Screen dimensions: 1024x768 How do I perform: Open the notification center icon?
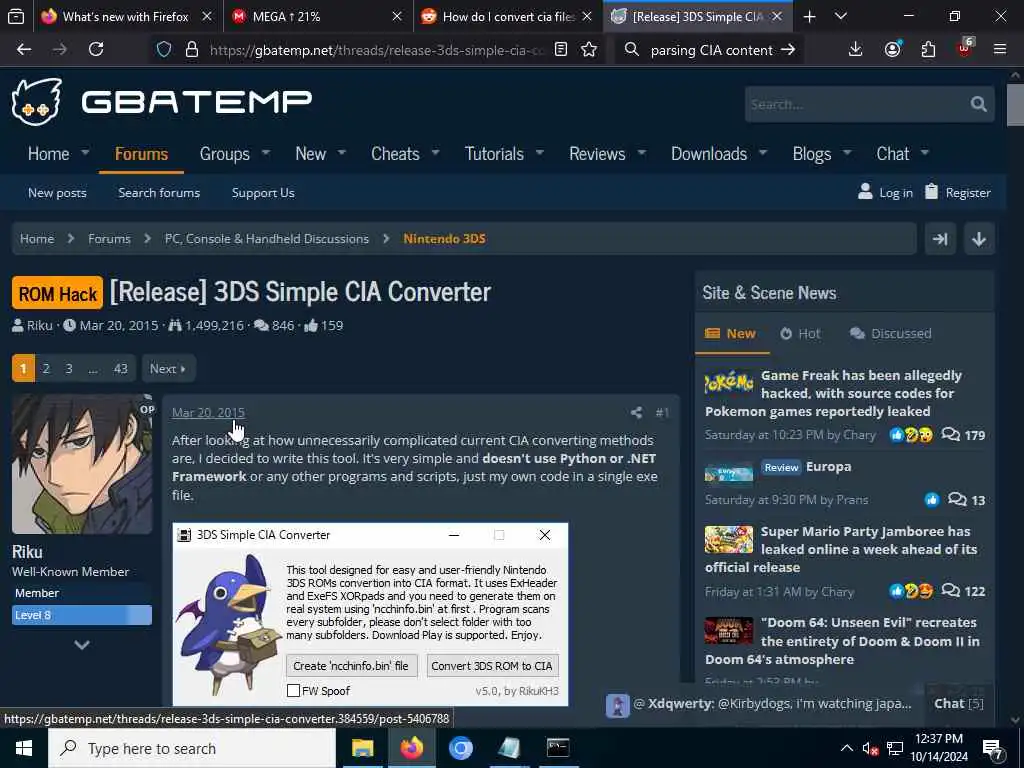[x=993, y=748]
